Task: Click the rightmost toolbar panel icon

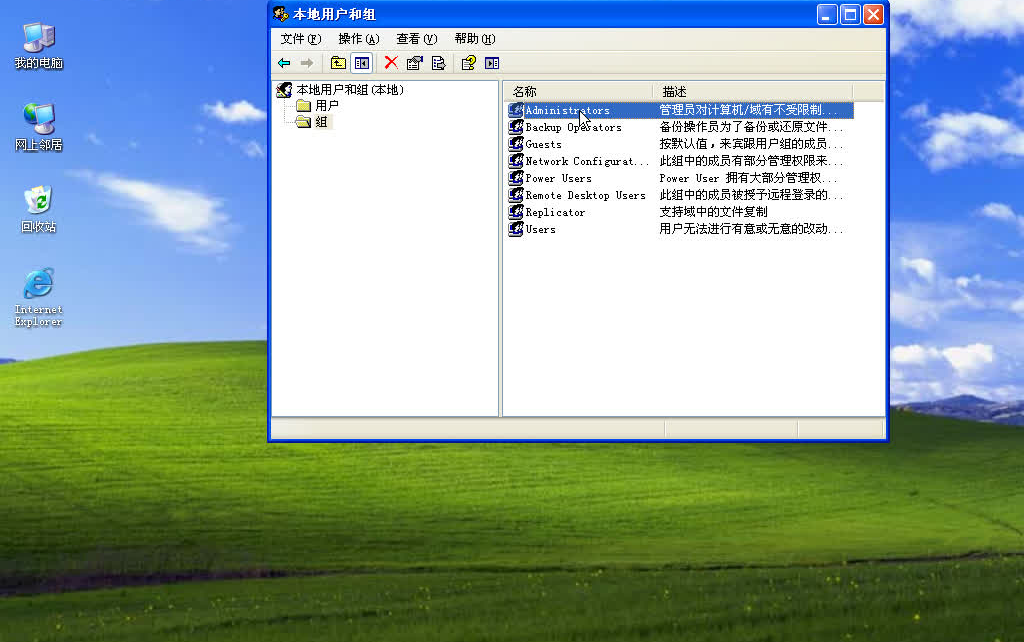Action: click(491, 62)
